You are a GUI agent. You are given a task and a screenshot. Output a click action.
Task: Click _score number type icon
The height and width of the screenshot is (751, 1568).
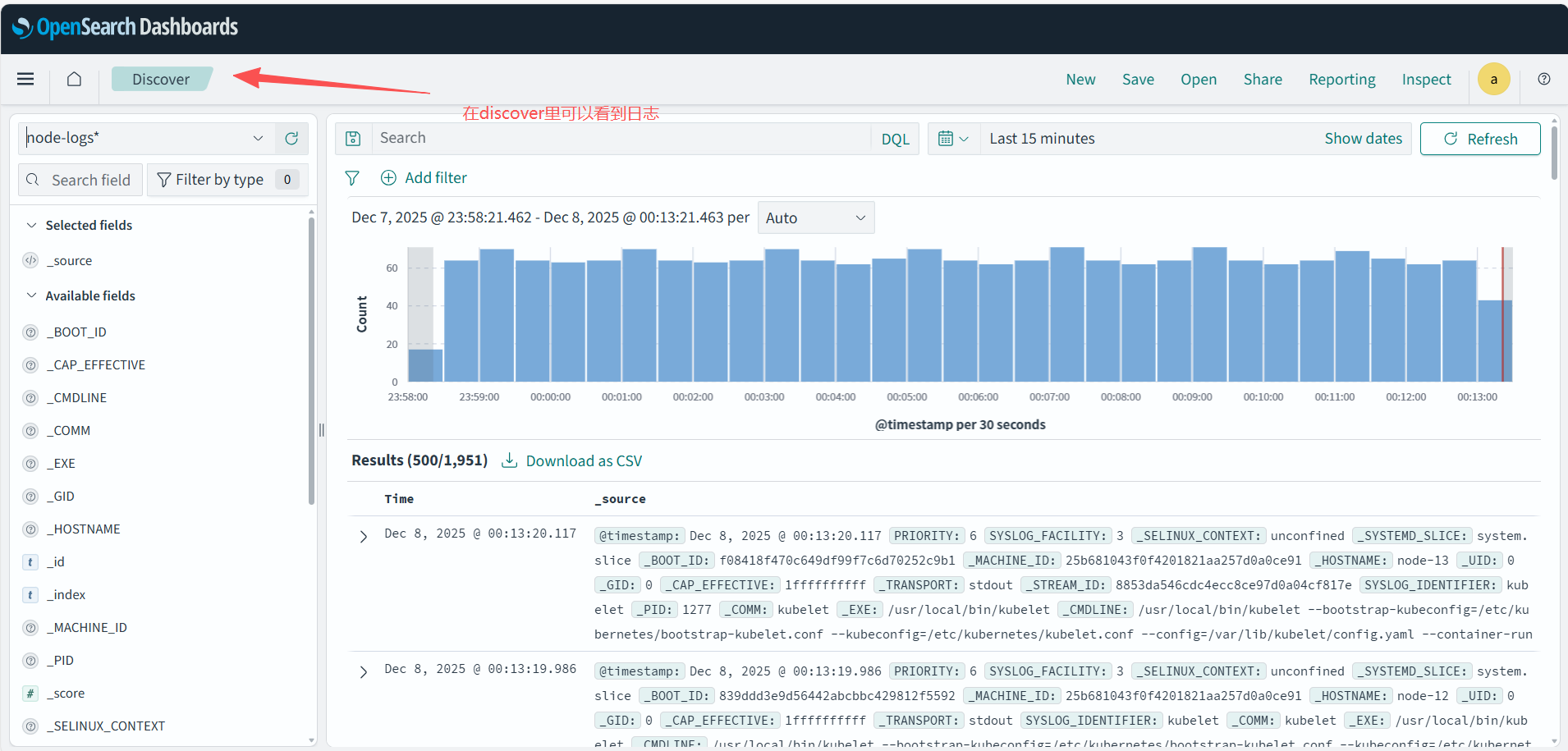tap(30, 694)
